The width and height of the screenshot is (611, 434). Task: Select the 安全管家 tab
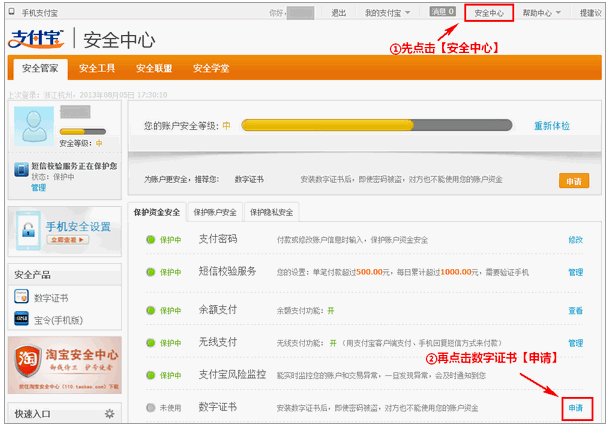pos(40,69)
